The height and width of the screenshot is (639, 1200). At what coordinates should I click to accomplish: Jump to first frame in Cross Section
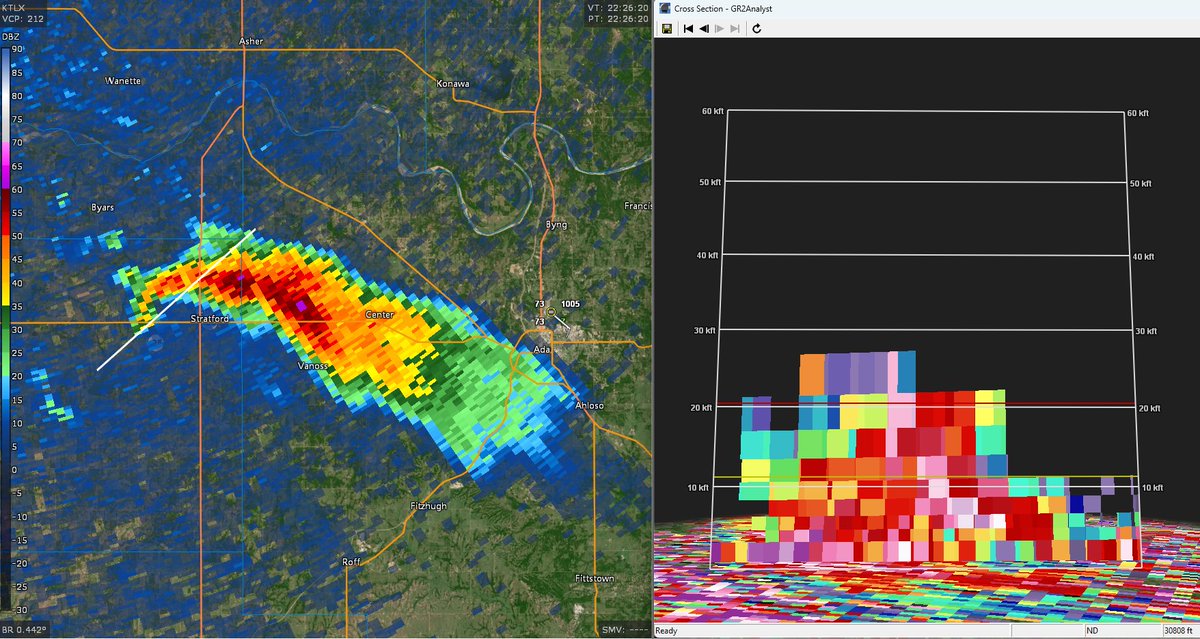click(x=688, y=29)
